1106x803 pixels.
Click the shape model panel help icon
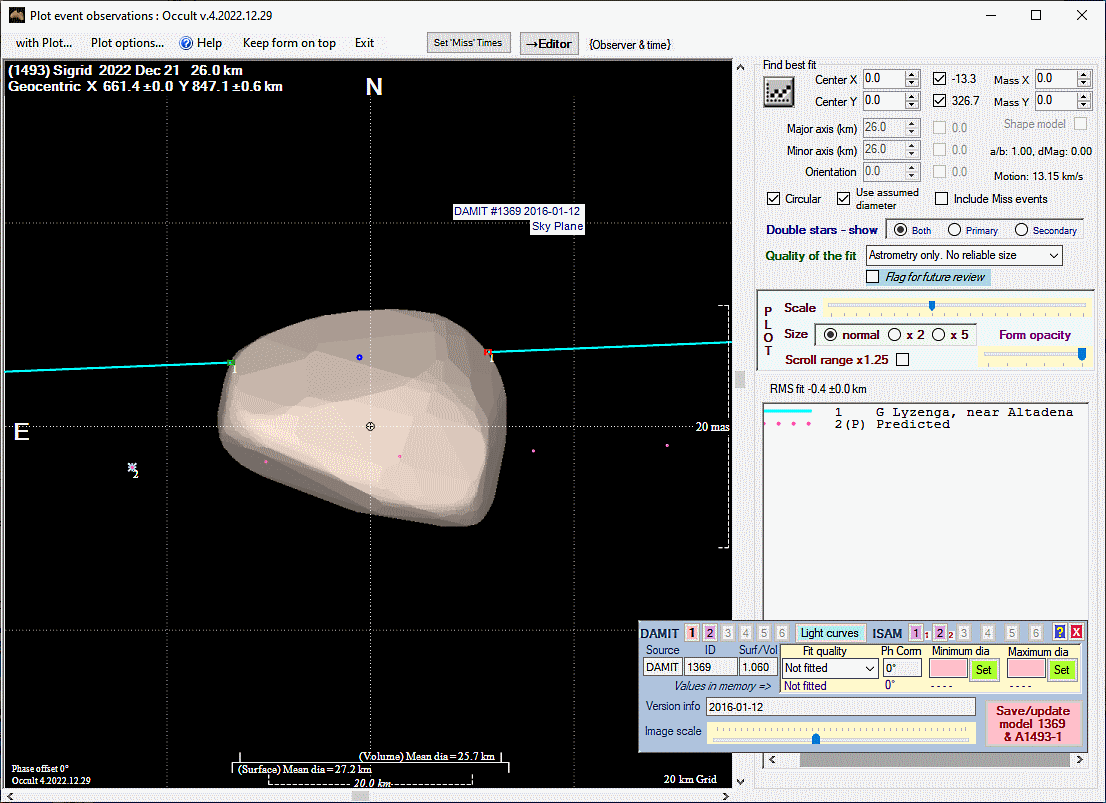pyautogui.click(x=1060, y=632)
